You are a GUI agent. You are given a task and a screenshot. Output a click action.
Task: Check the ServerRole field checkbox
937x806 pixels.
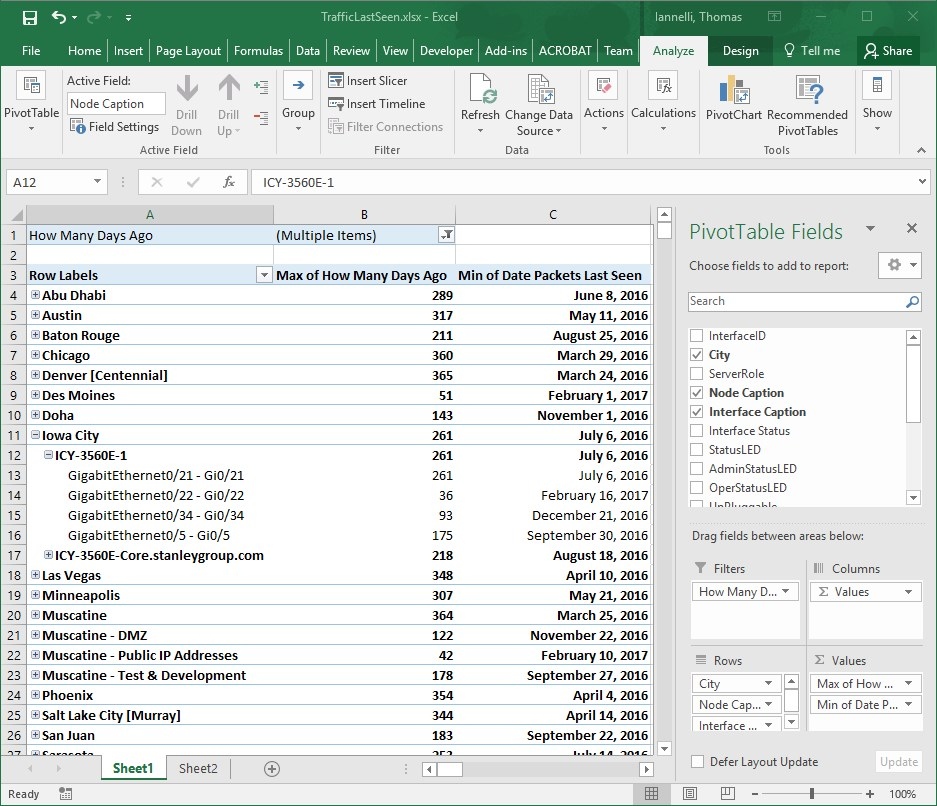point(697,374)
